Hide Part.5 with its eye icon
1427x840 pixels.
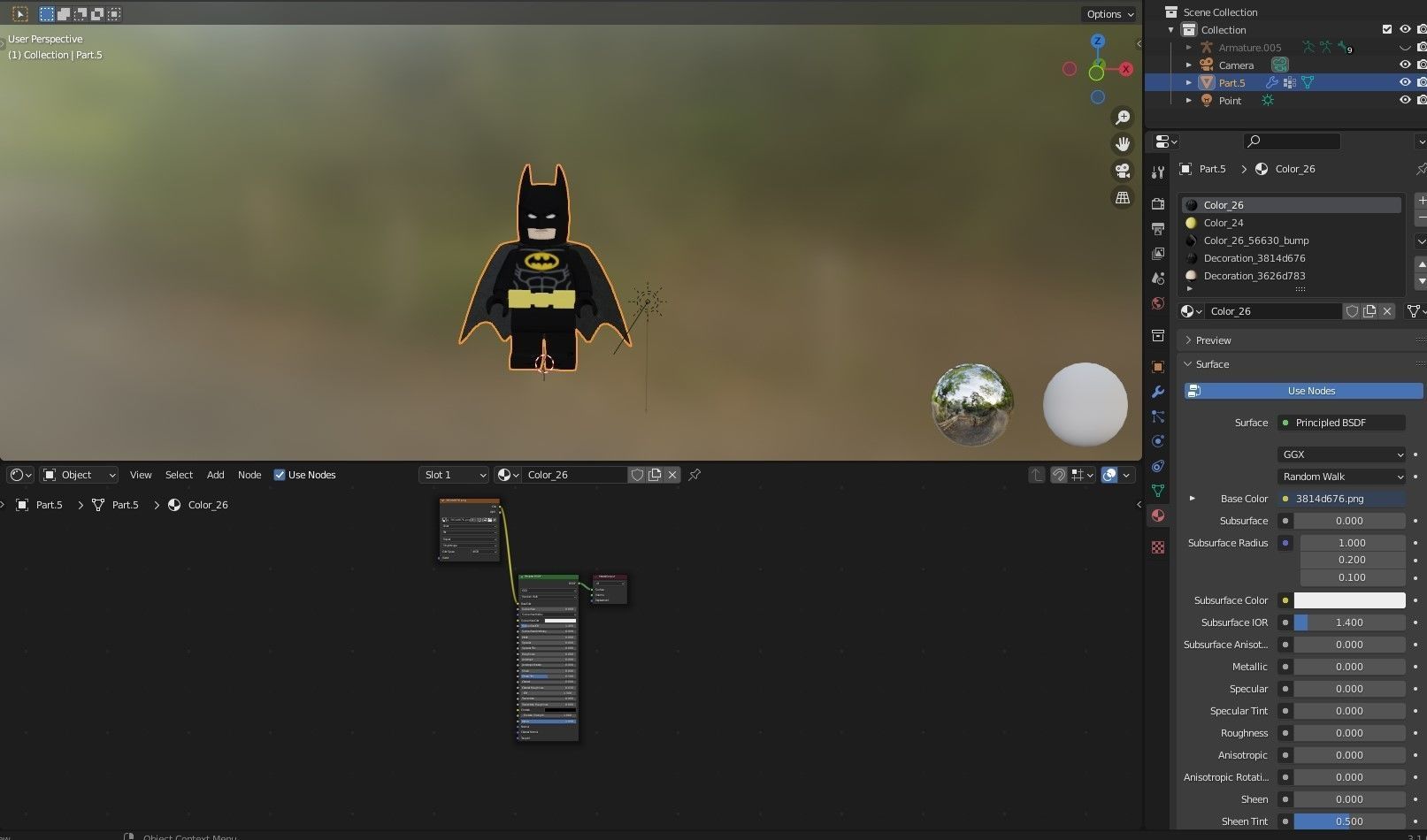pyautogui.click(x=1405, y=82)
